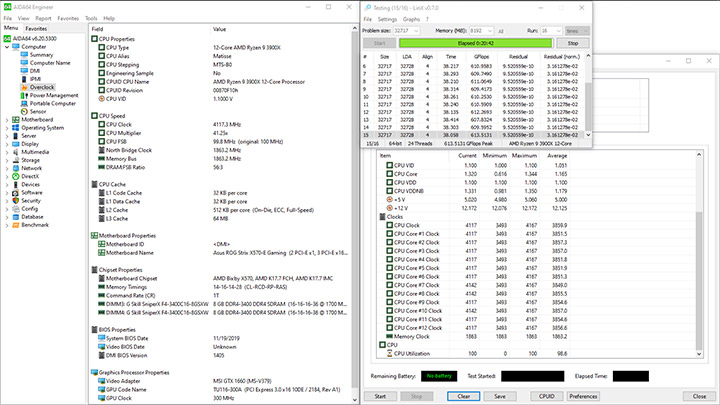Click the statistics list vertical scrollbar
The width and height of the screenshot is (720, 405).
pyautogui.click(x=699, y=254)
